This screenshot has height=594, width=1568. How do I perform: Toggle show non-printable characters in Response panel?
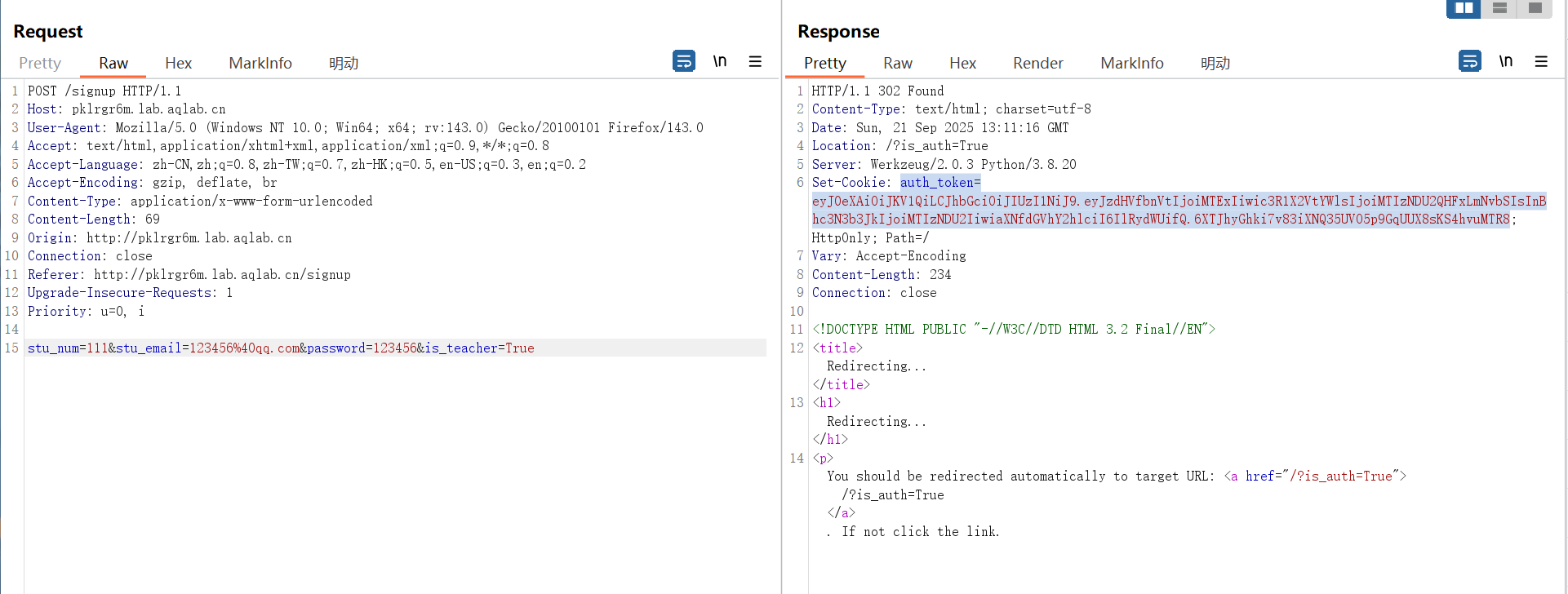1506,61
